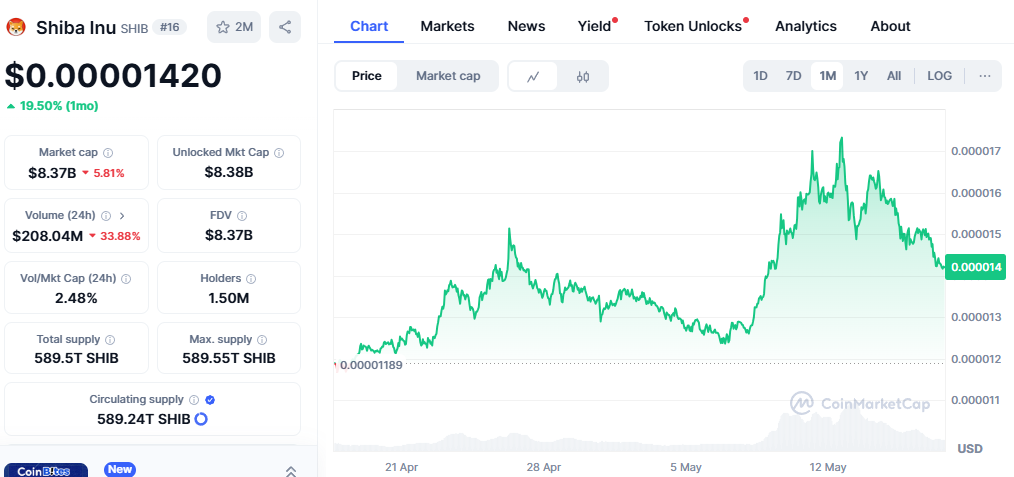The width and height of the screenshot is (1014, 477).
Task: Add Shiba Inu to watchlist via star button
Action: tap(234, 27)
